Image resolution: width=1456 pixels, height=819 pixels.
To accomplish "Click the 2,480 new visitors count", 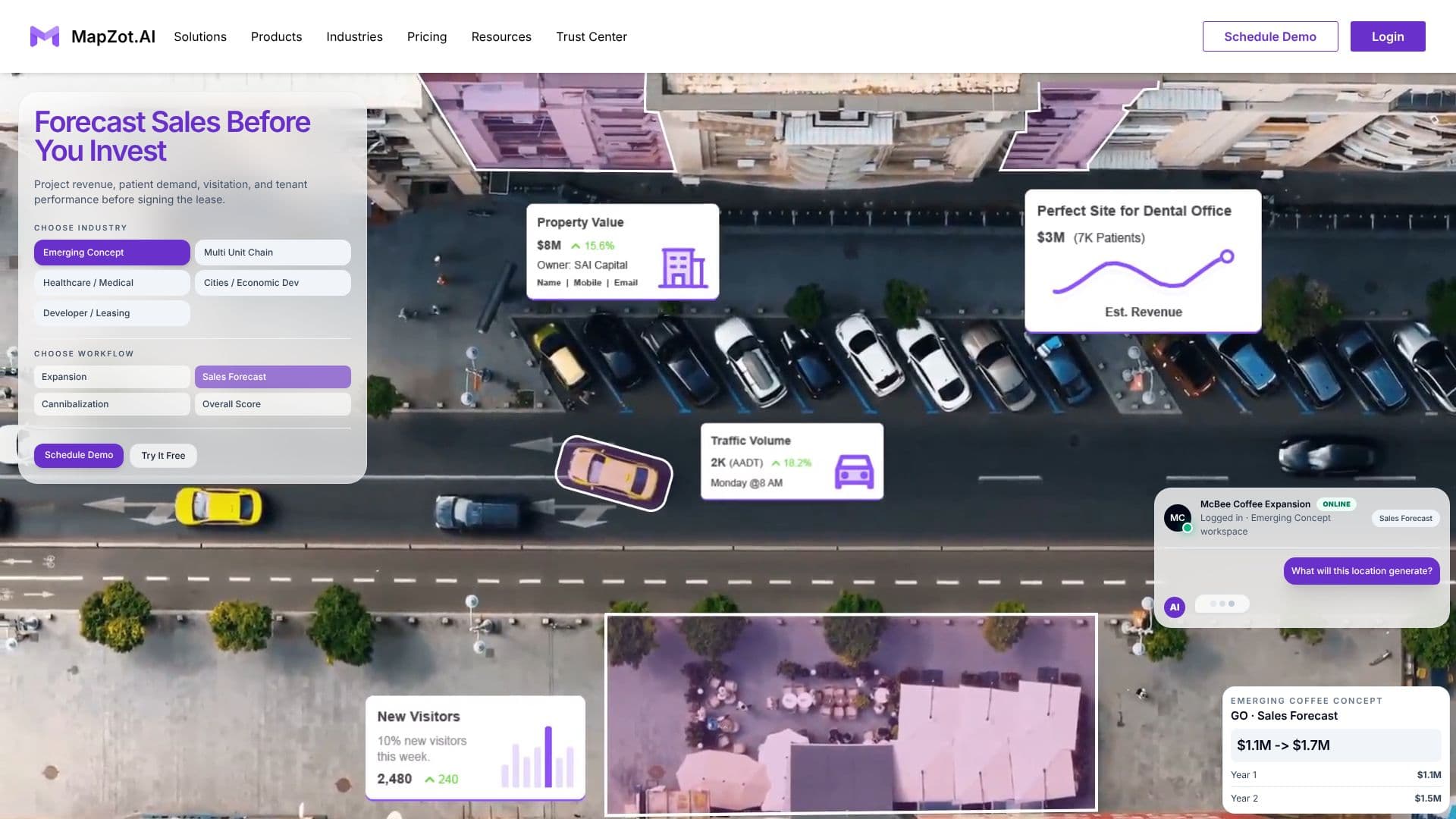I will click(394, 779).
